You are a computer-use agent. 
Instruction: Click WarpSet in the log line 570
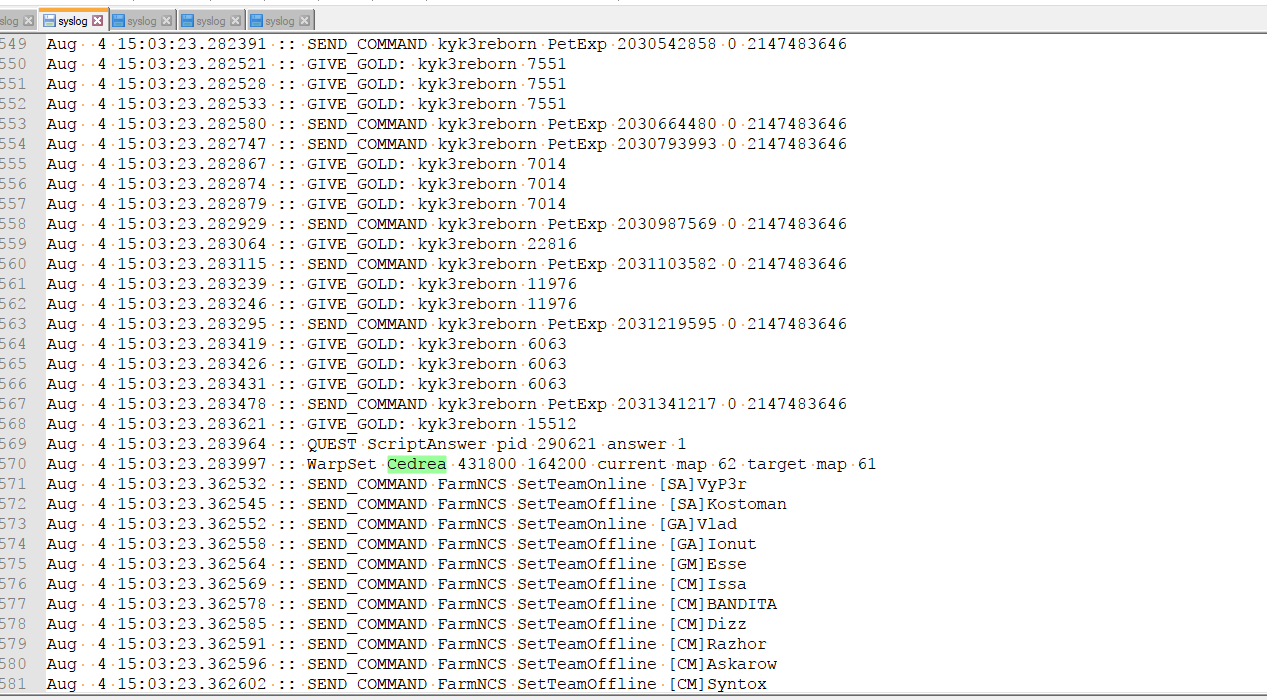(x=341, y=464)
